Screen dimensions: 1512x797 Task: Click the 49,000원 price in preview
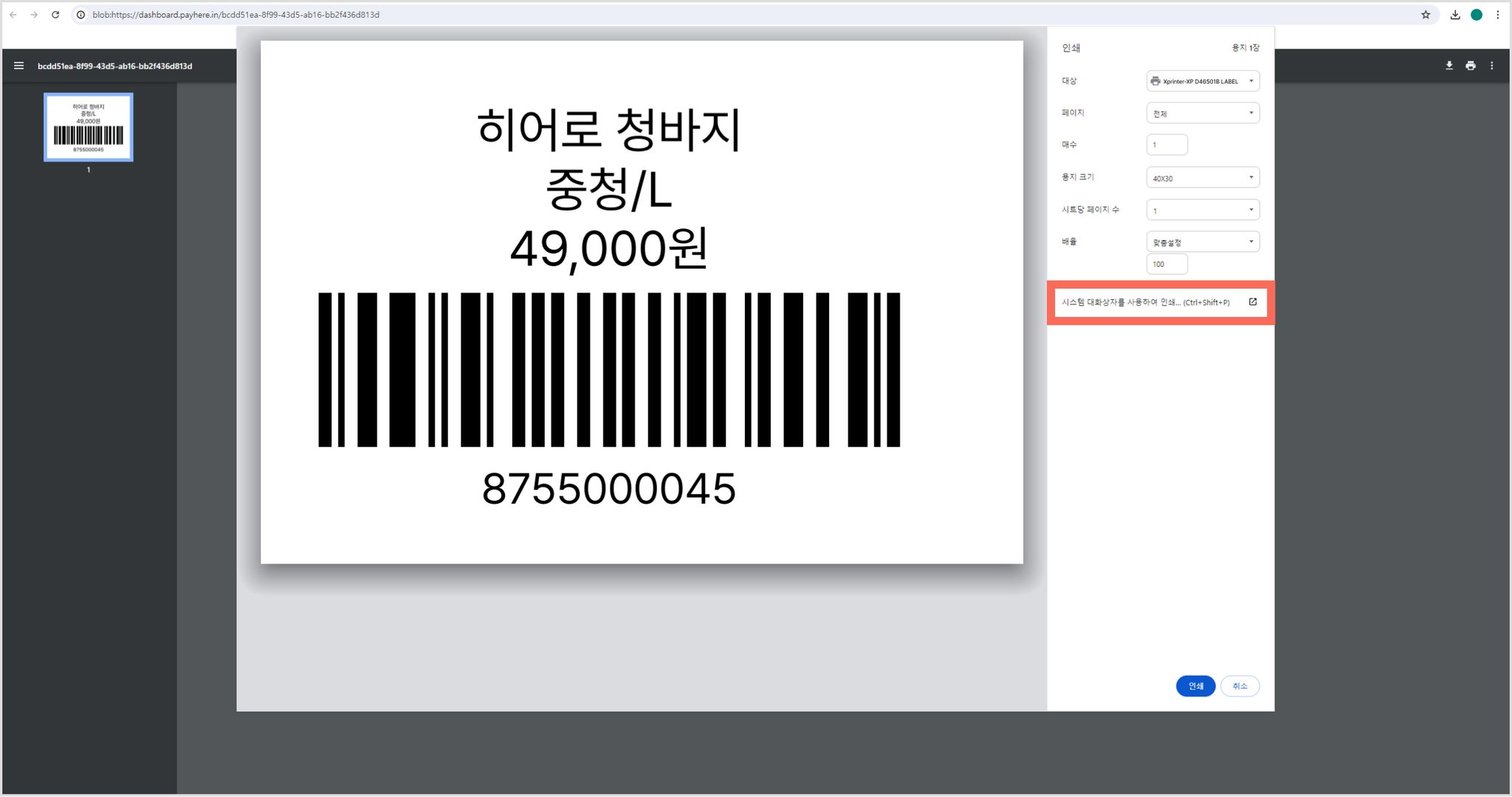pos(609,249)
